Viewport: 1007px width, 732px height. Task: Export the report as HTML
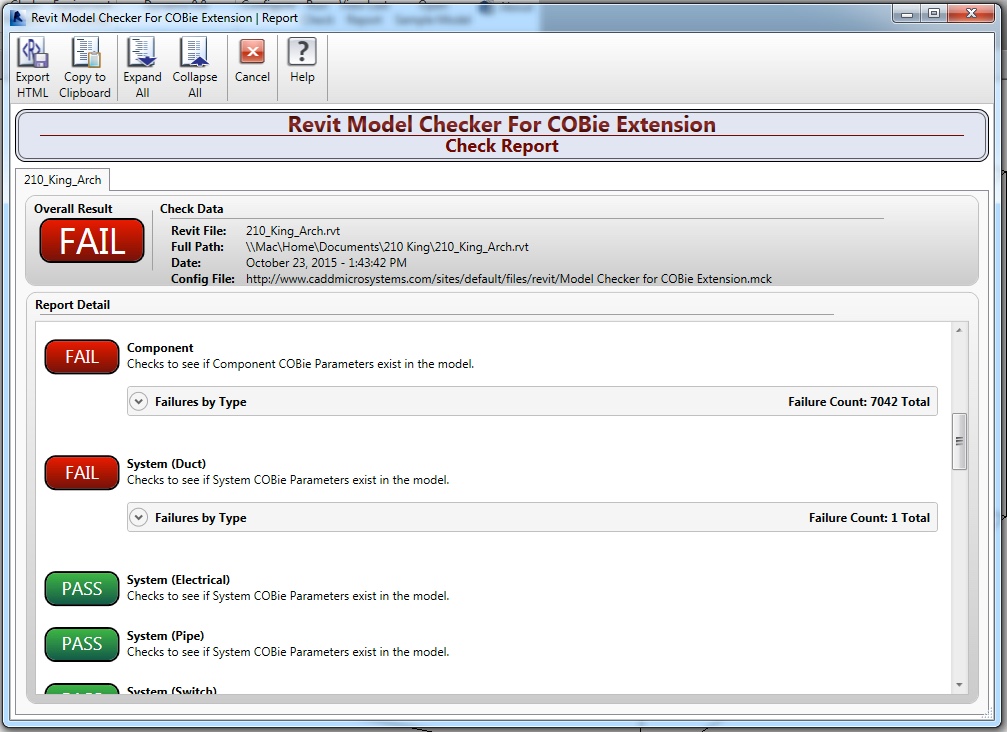tap(32, 64)
